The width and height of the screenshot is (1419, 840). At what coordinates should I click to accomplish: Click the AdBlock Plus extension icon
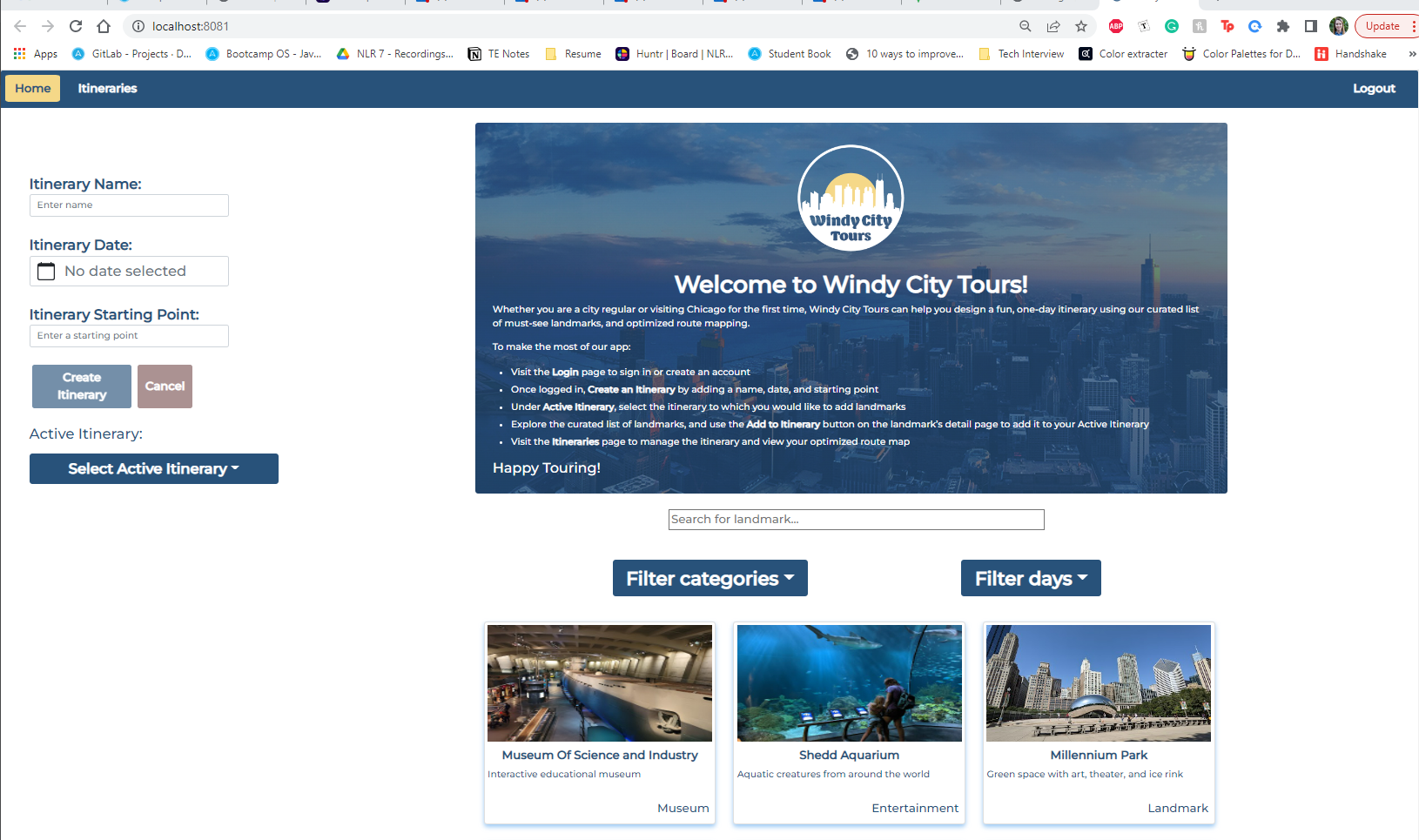[1117, 26]
